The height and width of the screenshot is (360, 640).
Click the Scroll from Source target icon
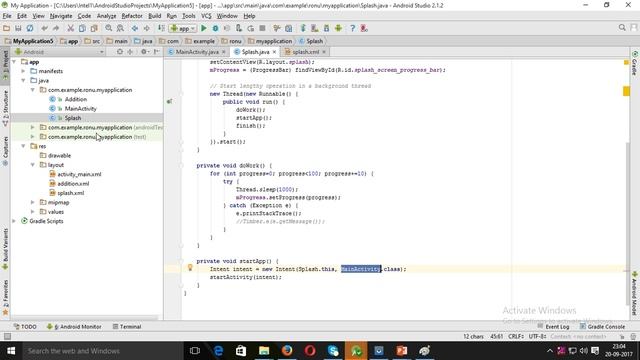pyautogui.click(x=120, y=52)
